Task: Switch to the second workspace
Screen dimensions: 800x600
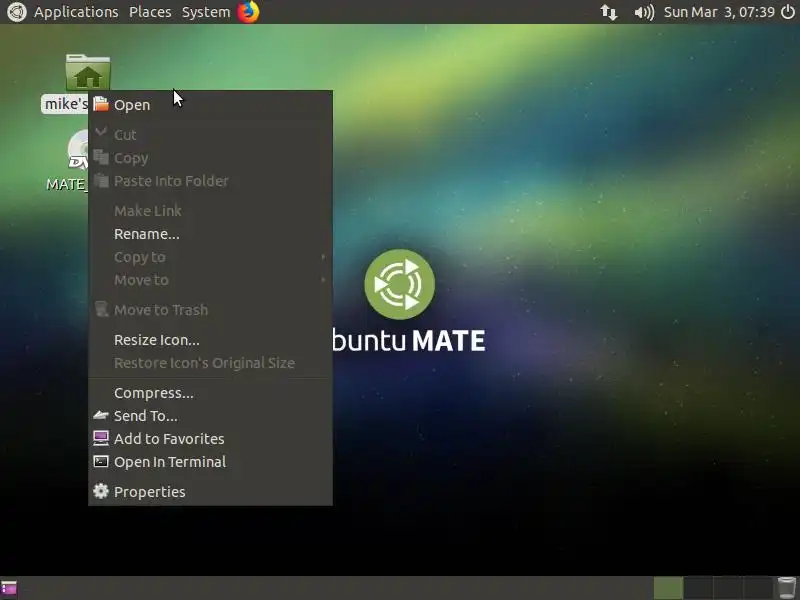Action: click(x=697, y=588)
